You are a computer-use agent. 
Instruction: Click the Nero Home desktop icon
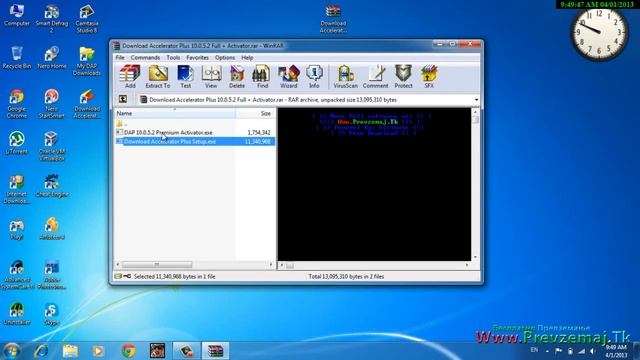click(x=52, y=58)
